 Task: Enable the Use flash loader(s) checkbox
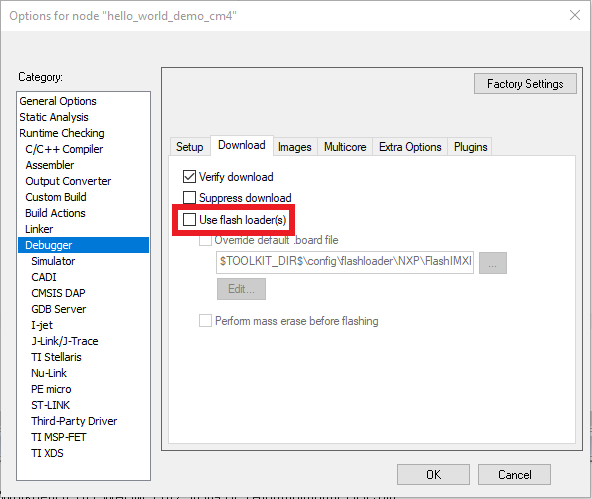pyautogui.click(x=190, y=220)
